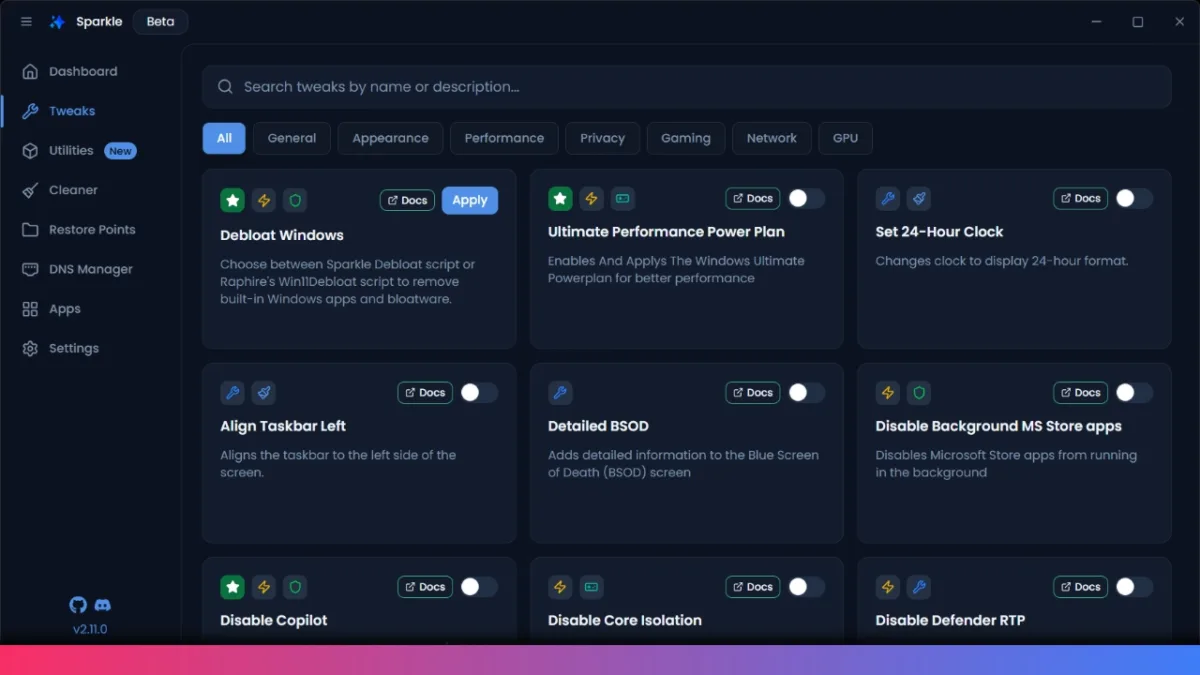Apply the Debloat Windows tweak
The image size is (1200, 675).
point(470,200)
